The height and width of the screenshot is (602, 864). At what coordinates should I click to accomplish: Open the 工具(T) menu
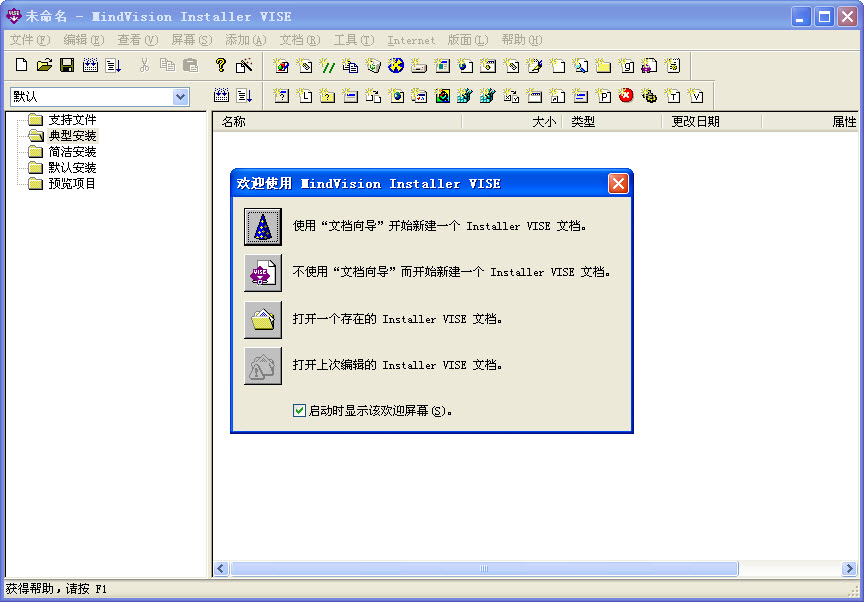pyautogui.click(x=353, y=40)
